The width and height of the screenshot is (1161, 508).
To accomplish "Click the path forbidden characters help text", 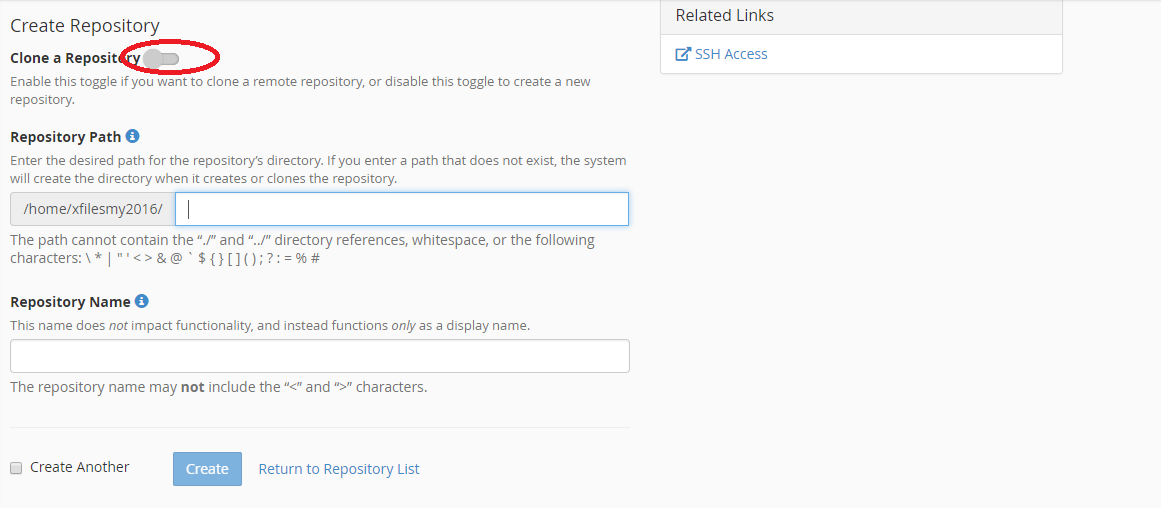I will (302, 249).
